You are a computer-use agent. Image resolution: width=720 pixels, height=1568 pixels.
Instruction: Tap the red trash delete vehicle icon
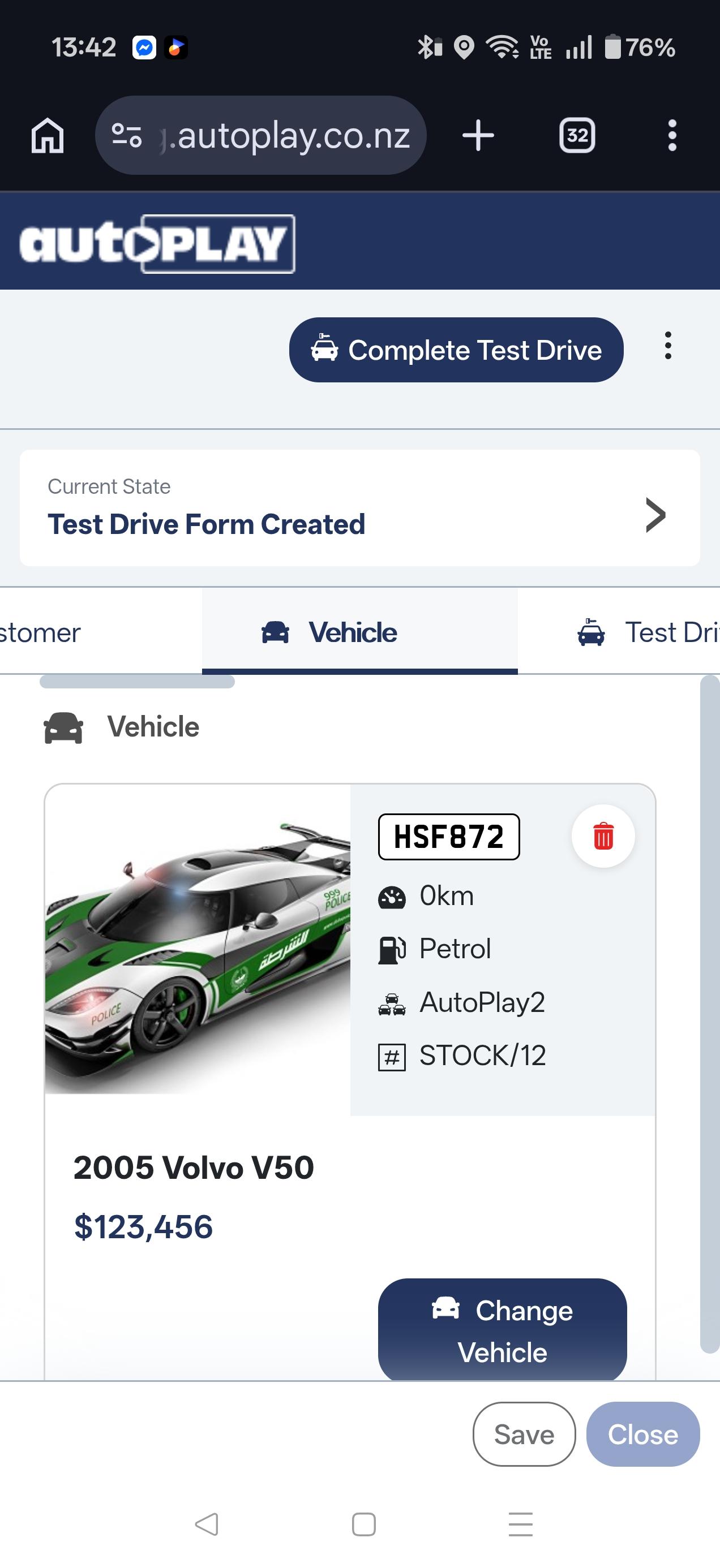pyautogui.click(x=602, y=835)
